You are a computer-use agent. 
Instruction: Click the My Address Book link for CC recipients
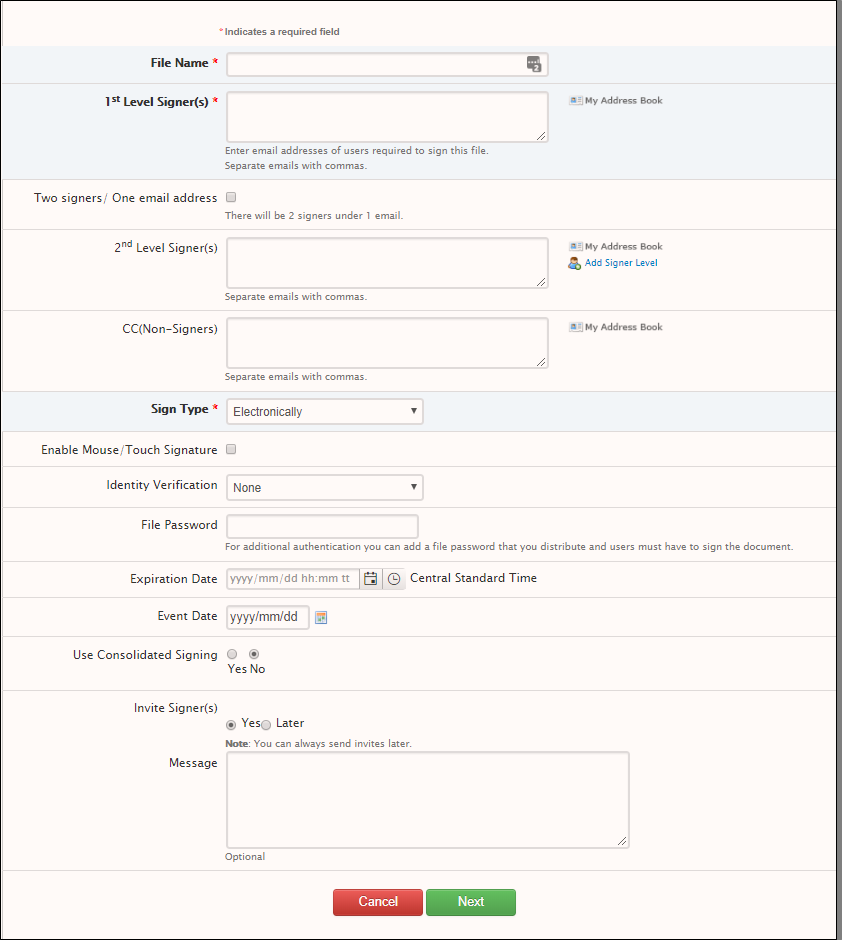coord(622,327)
